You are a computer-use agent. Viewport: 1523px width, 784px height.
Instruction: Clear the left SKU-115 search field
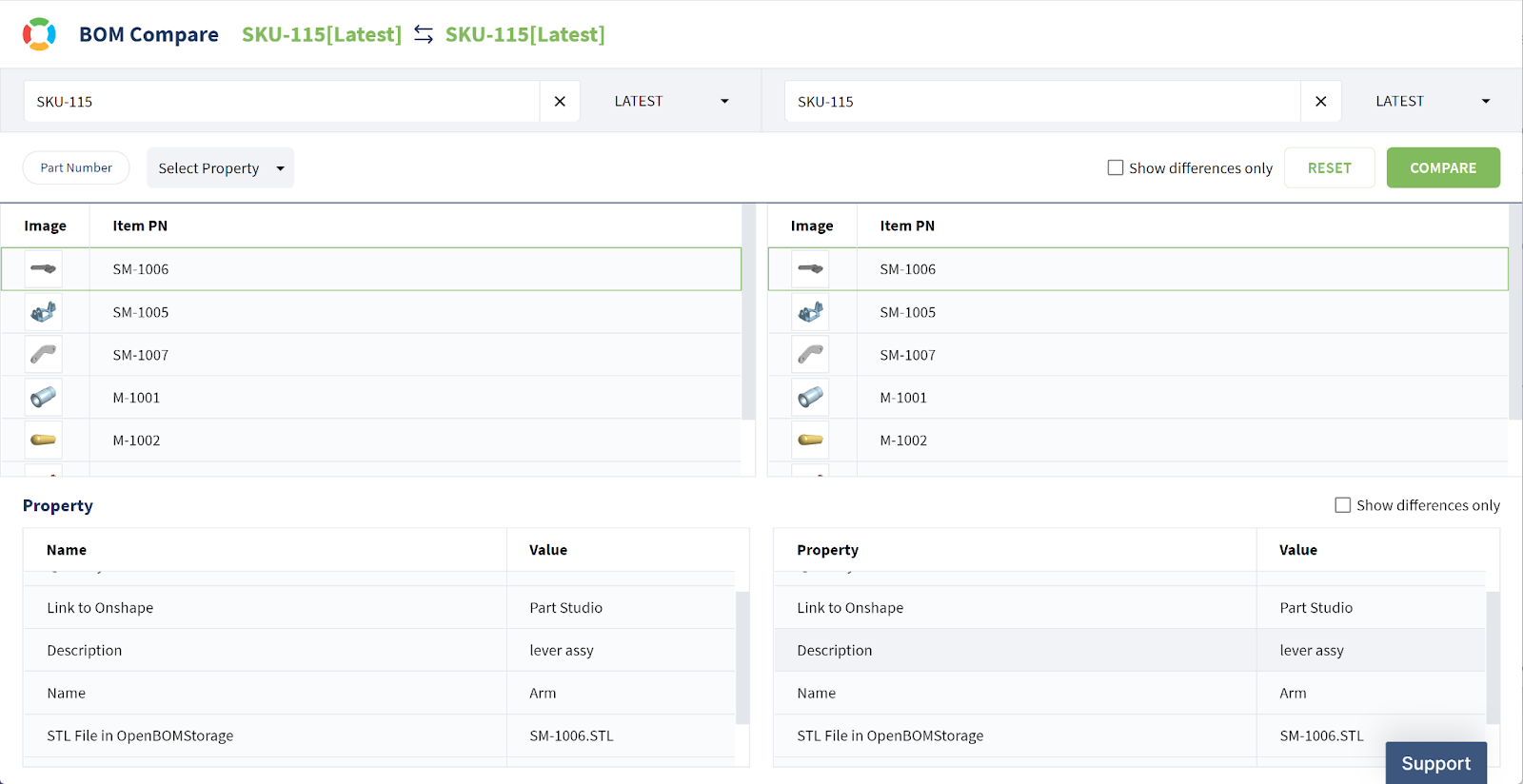[560, 102]
